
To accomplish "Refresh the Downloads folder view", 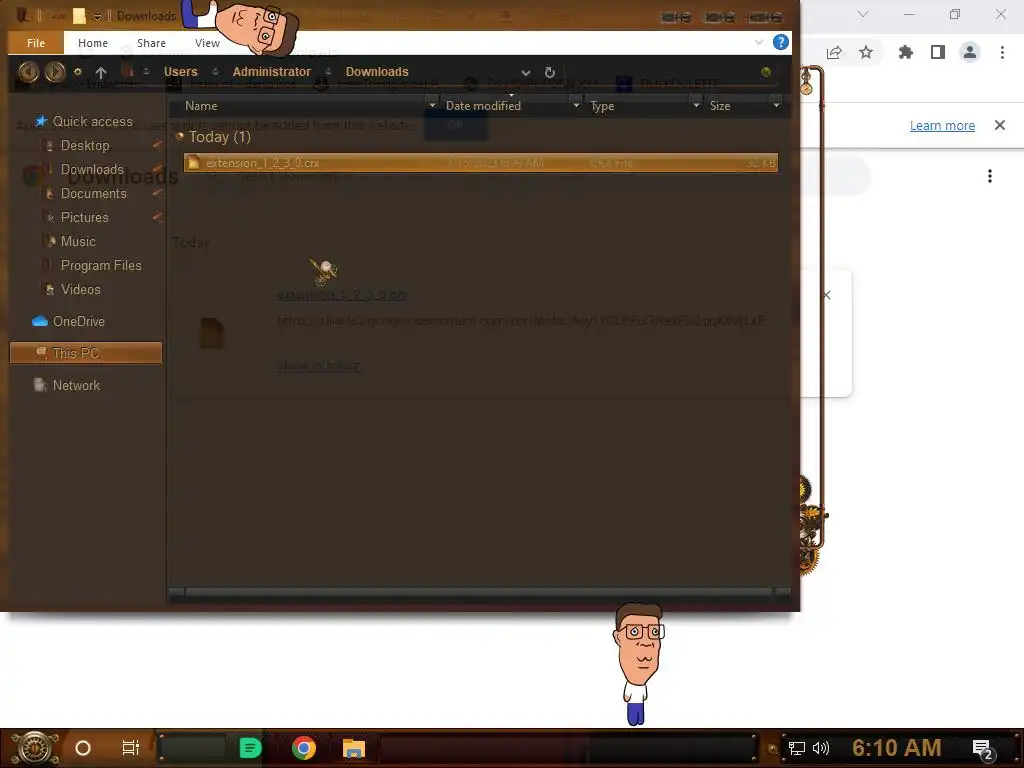I will point(550,72).
